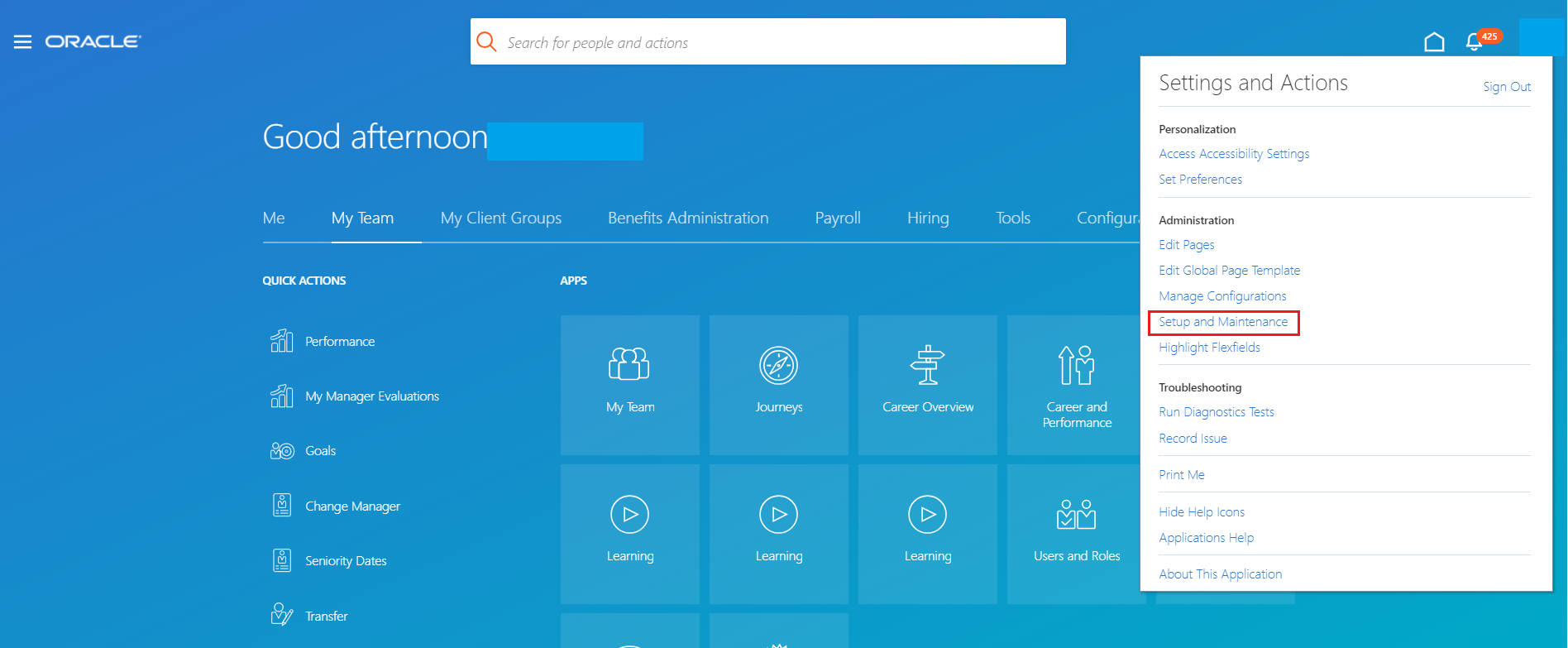Open Setup and Maintenance
1568x648 pixels.
click(1222, 322)
